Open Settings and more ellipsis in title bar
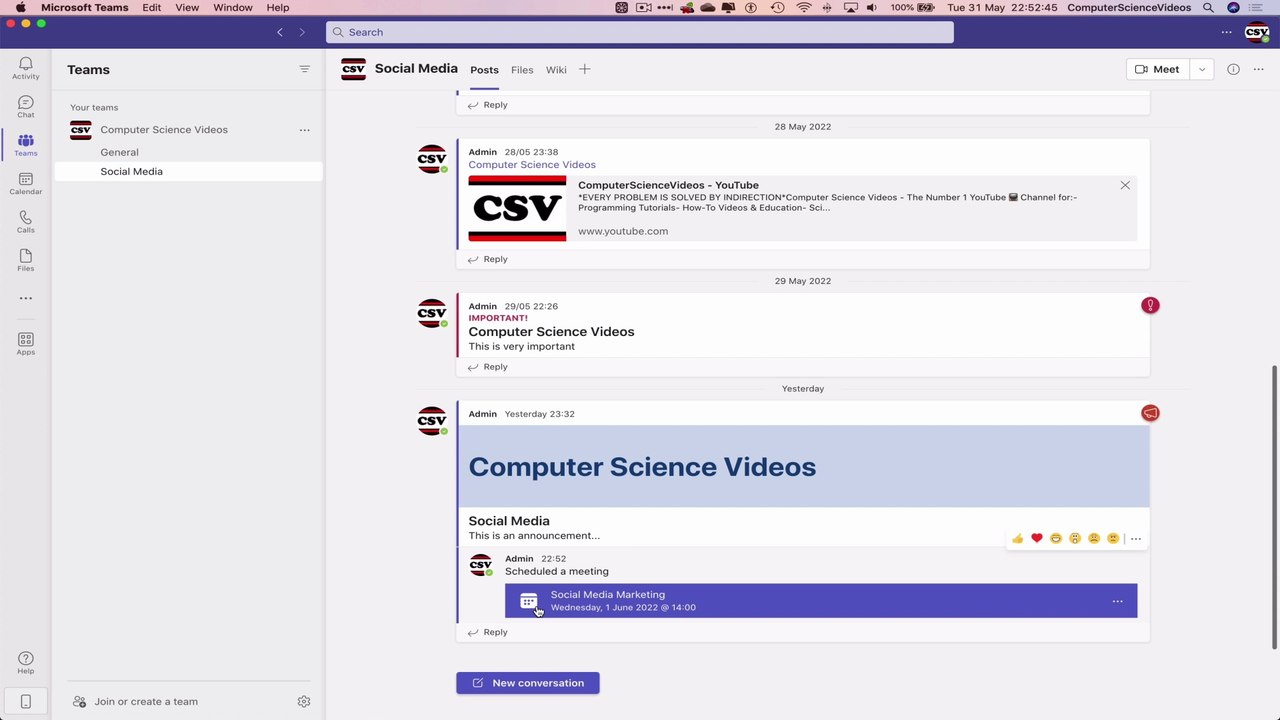The height and width of the screenshot is (720, 1280). 1227,32
